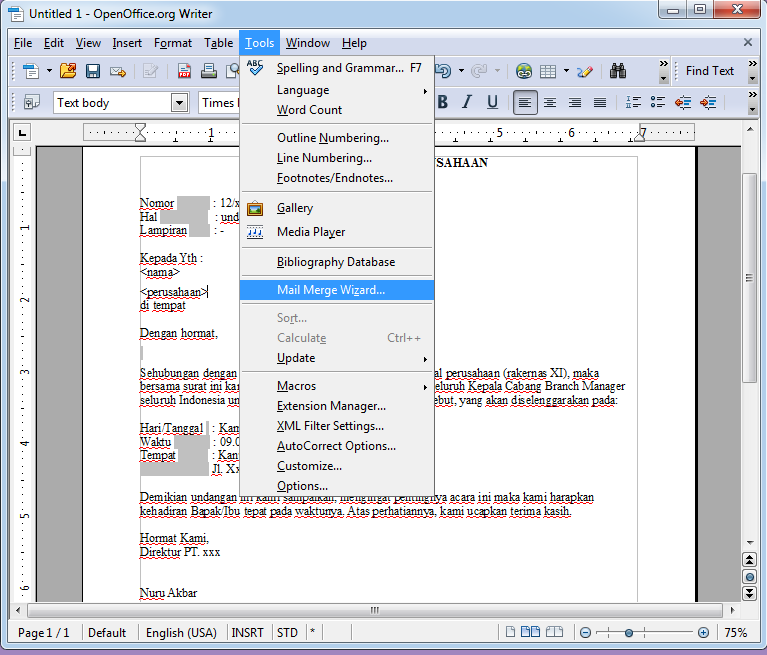Click the Open folder icon
767x655 pixels.
click(x=68, y=71)
